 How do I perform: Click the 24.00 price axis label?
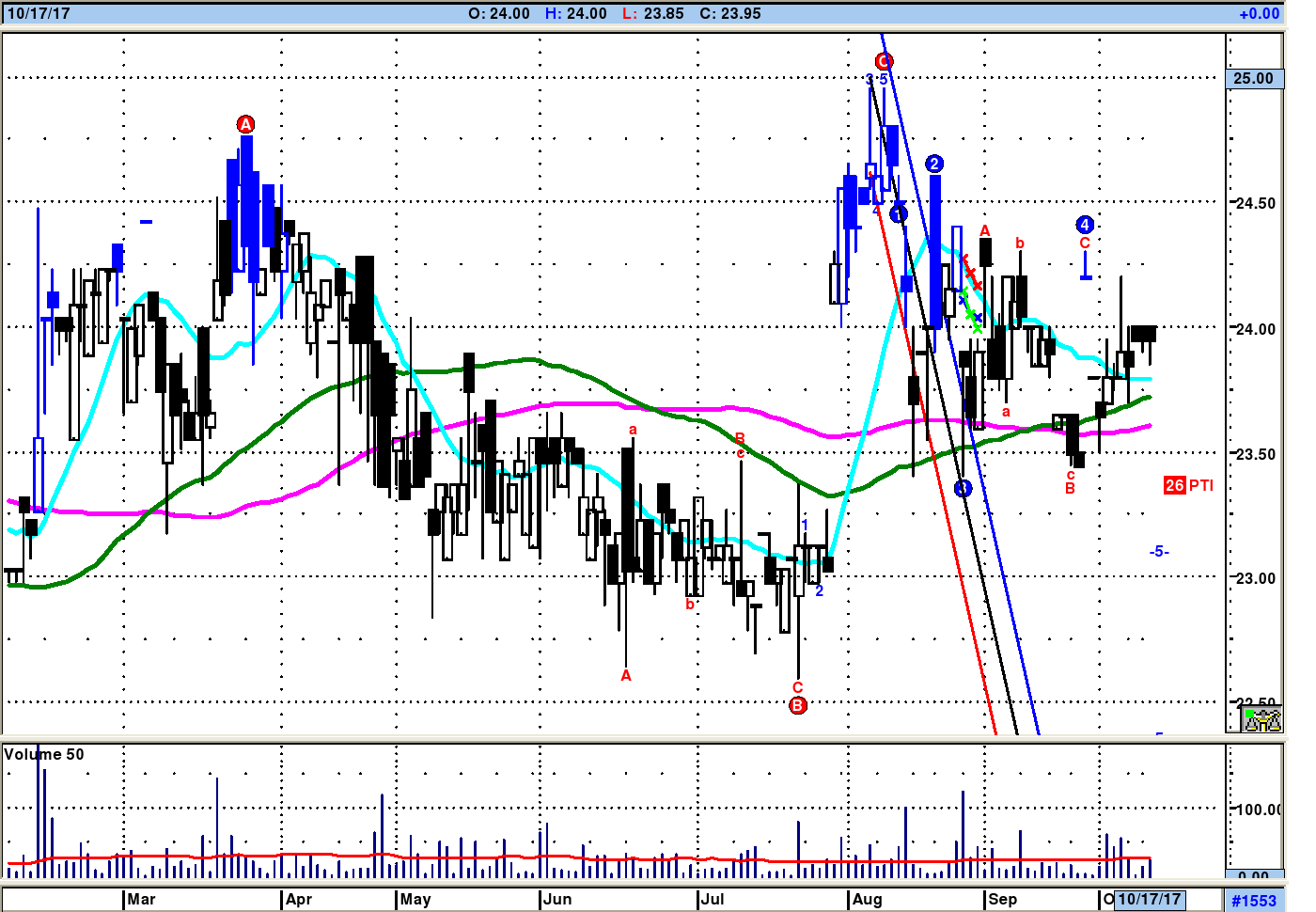1255,329
